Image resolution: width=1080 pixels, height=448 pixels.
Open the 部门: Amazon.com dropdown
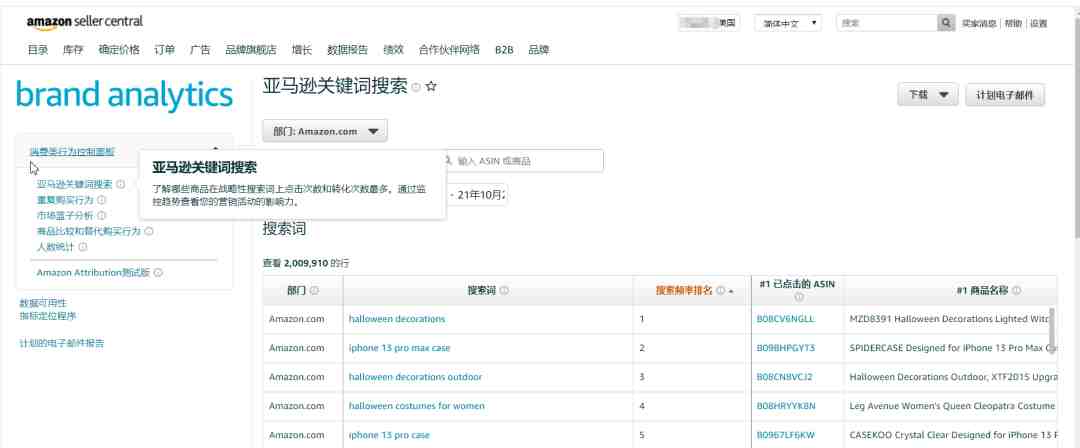tap(325, 131)
